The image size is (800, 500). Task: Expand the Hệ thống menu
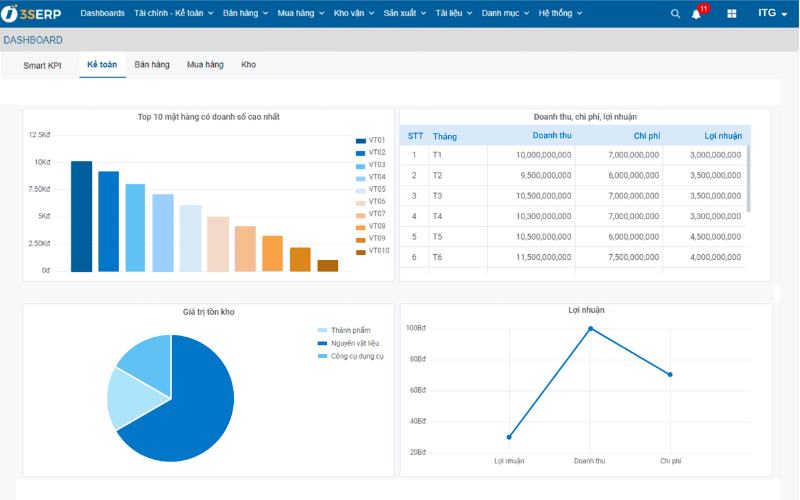(560, 13)
